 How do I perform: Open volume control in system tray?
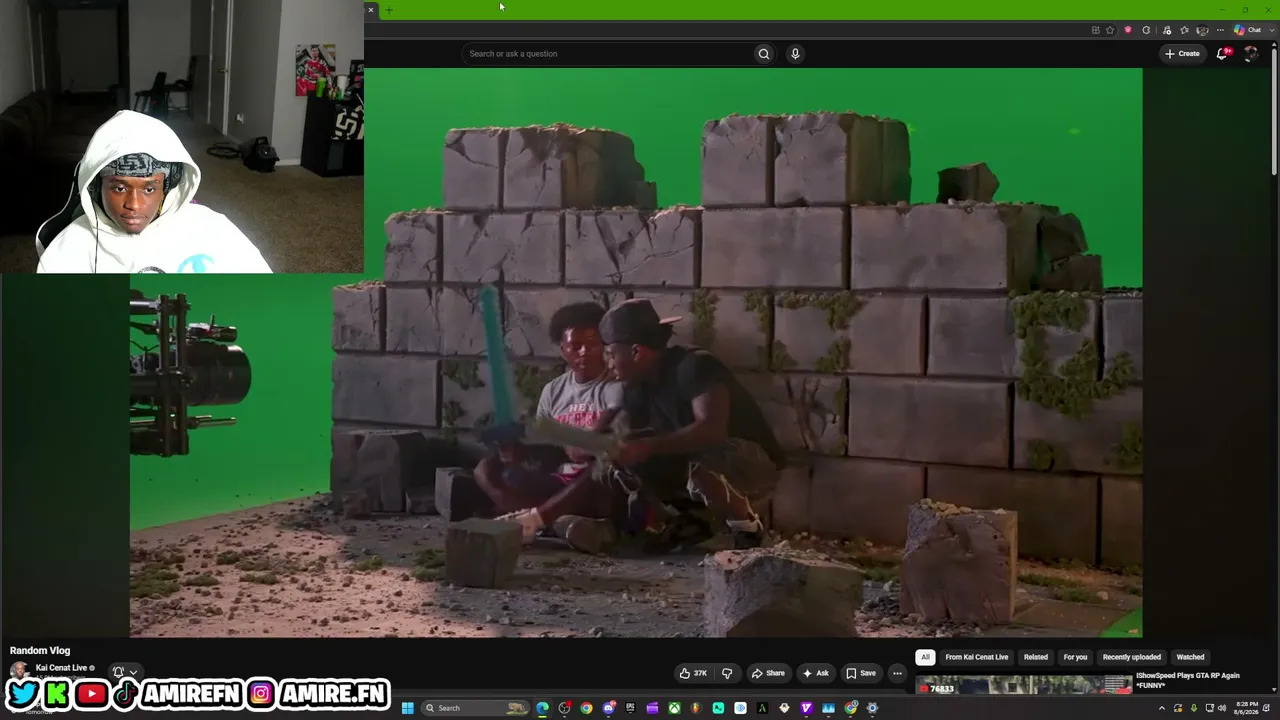tap(1221, 708)
